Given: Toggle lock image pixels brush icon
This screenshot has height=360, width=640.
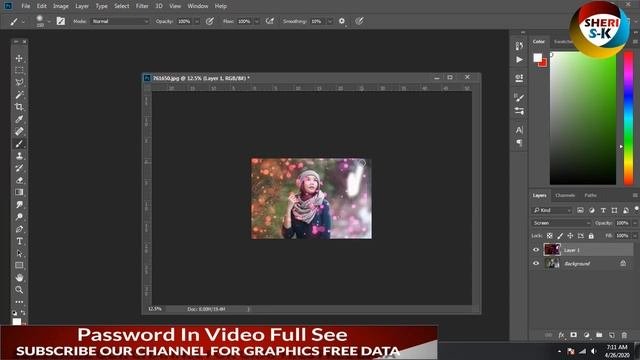Looking at the screenshot, I should (560, 236).
